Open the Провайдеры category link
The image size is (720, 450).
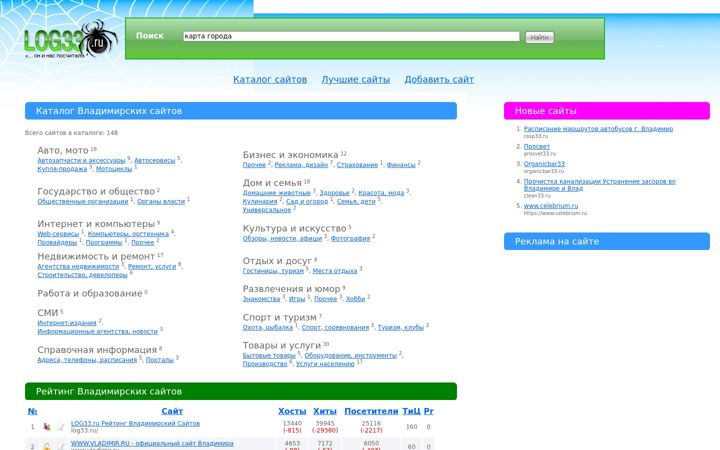click(x=57, y=242)
